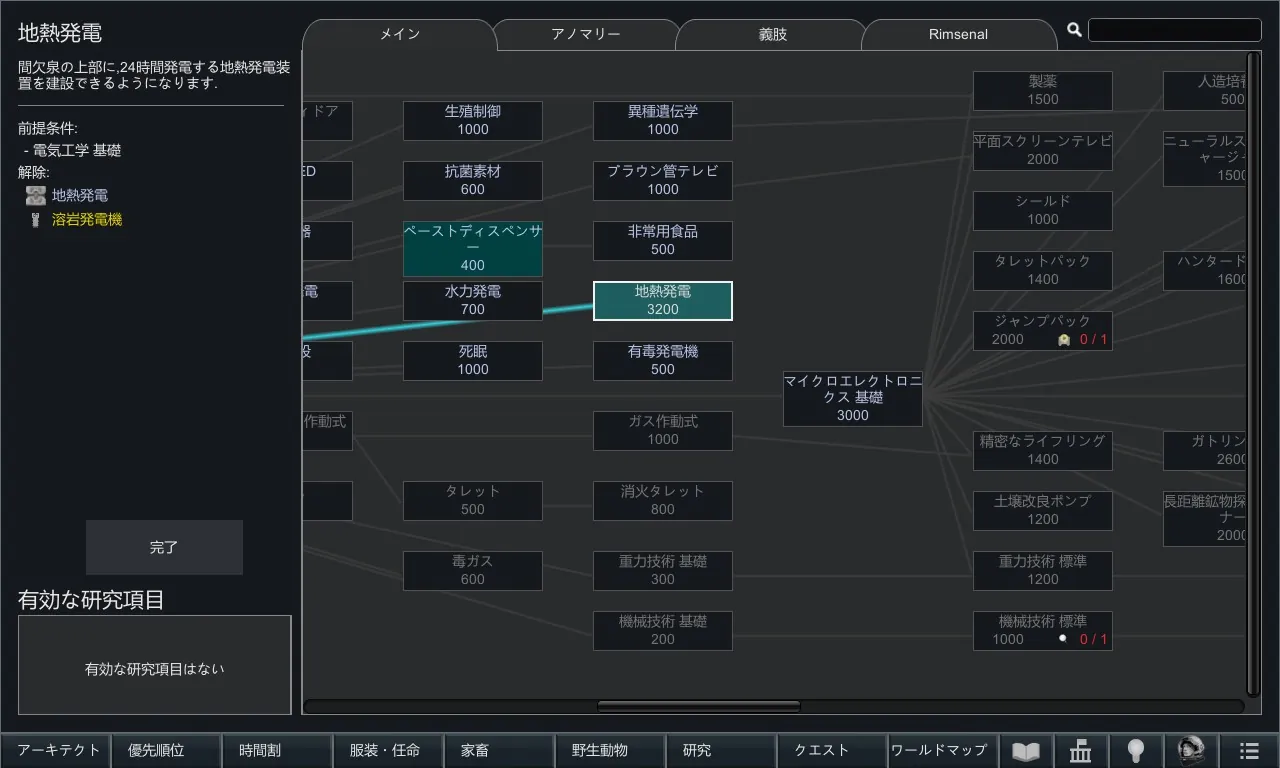Click the 溶岩発電機 yellow link text
Image resolution: width=1280 pixels, height=768 pixels.
(x=87, y=220)
